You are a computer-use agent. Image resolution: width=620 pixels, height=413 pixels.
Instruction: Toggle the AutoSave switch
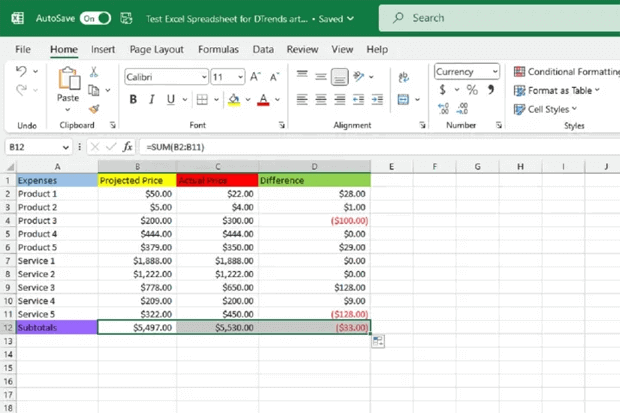(x=95, y=18)
